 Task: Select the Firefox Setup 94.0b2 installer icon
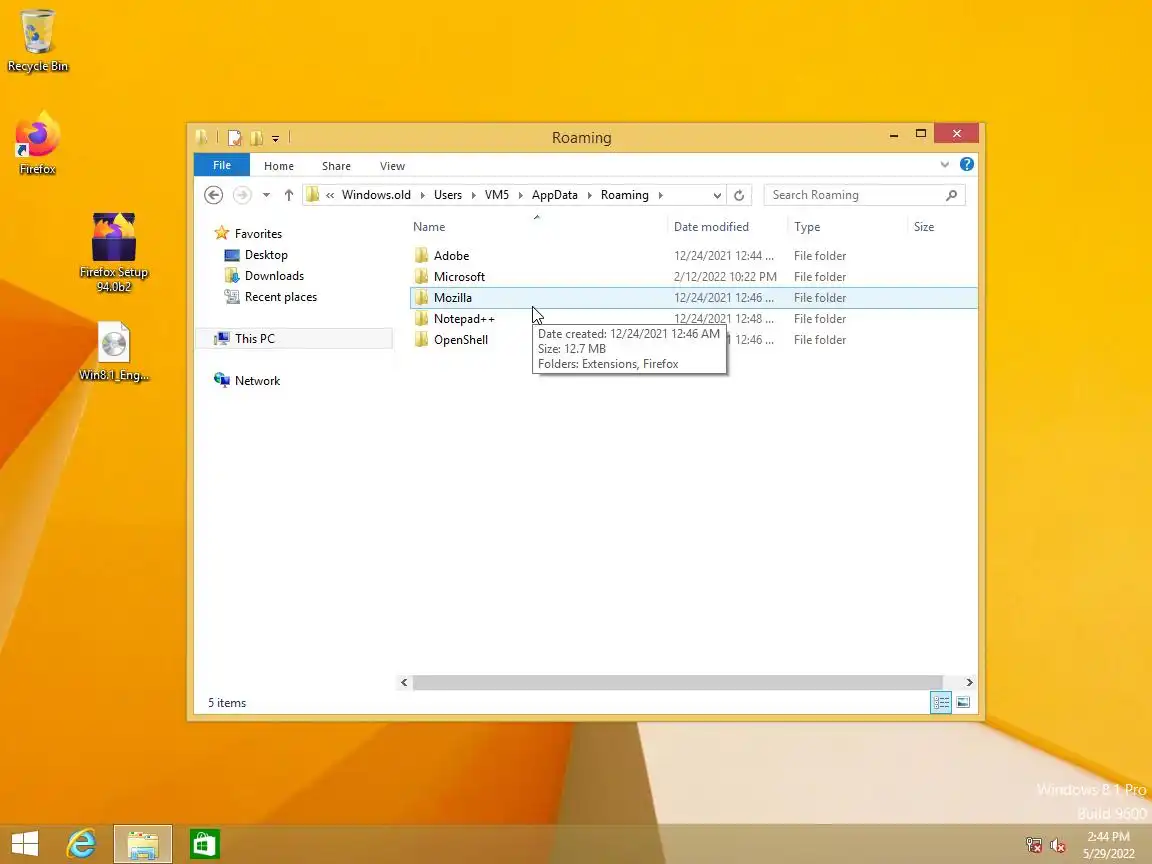pyautogui.click(x=114, y=252)
